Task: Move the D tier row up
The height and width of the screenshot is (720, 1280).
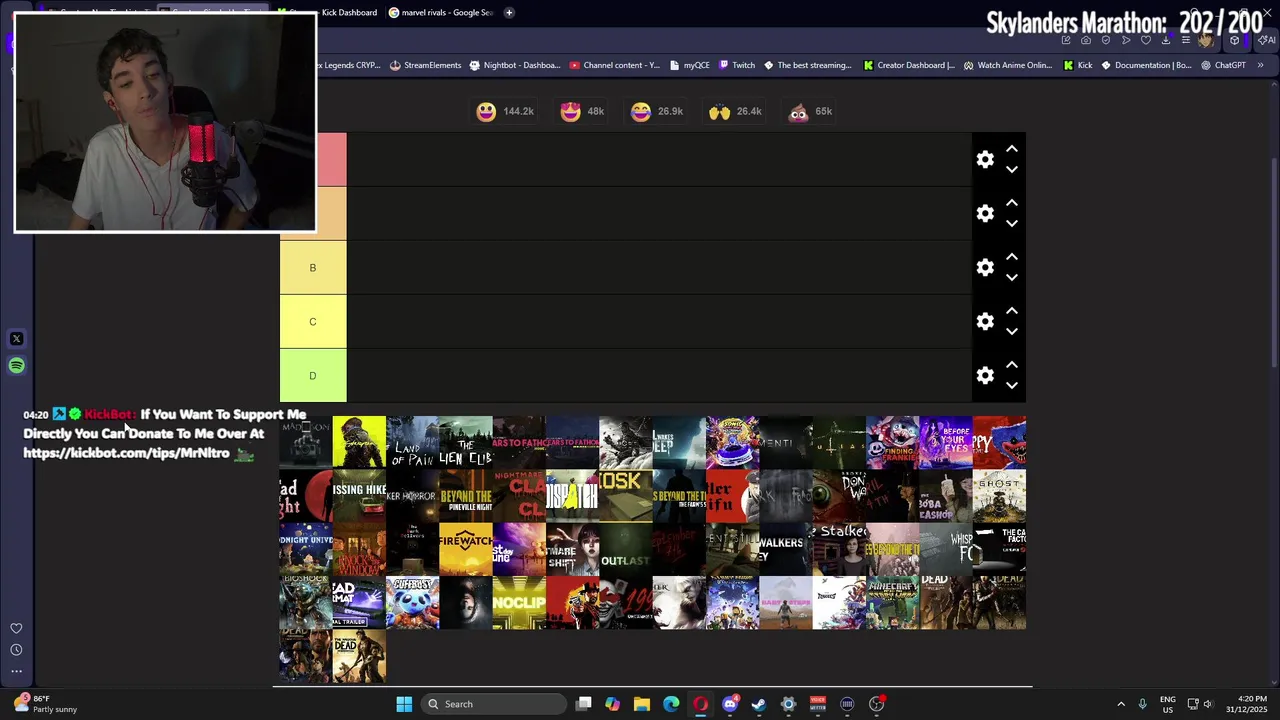Action: coord(1012,365)
